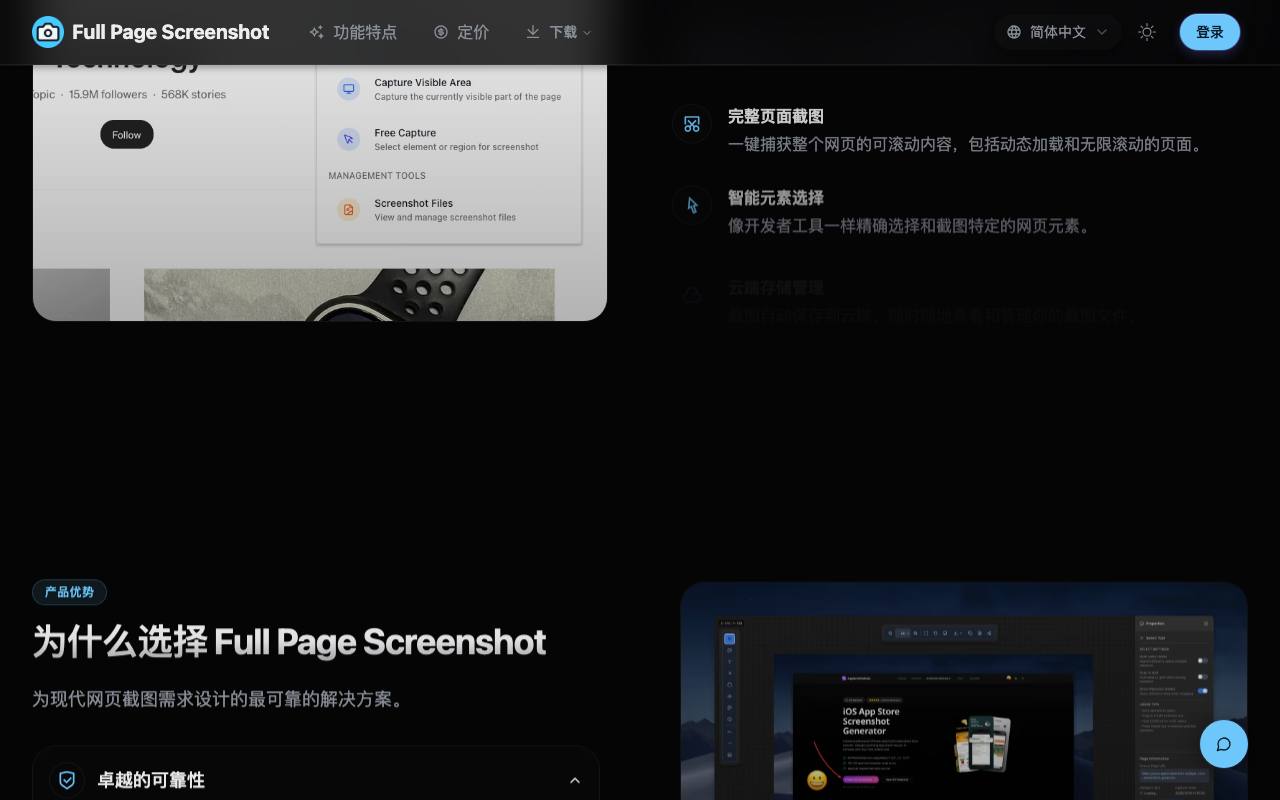Select the 智能元素选择 feature heading
This screenshot has width=1280, height=800.
point(776,198)
